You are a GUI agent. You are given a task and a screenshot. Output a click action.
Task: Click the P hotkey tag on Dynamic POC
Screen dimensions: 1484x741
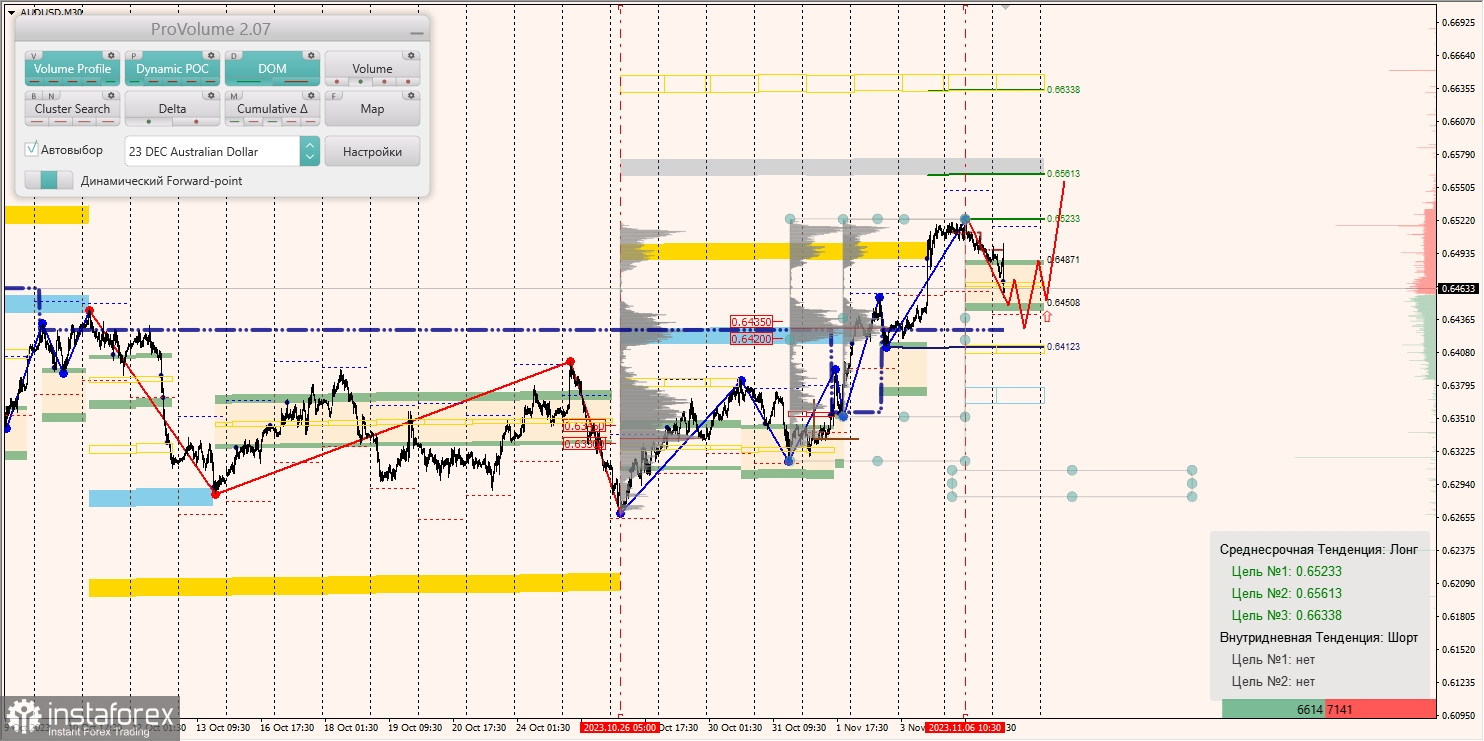134,56
